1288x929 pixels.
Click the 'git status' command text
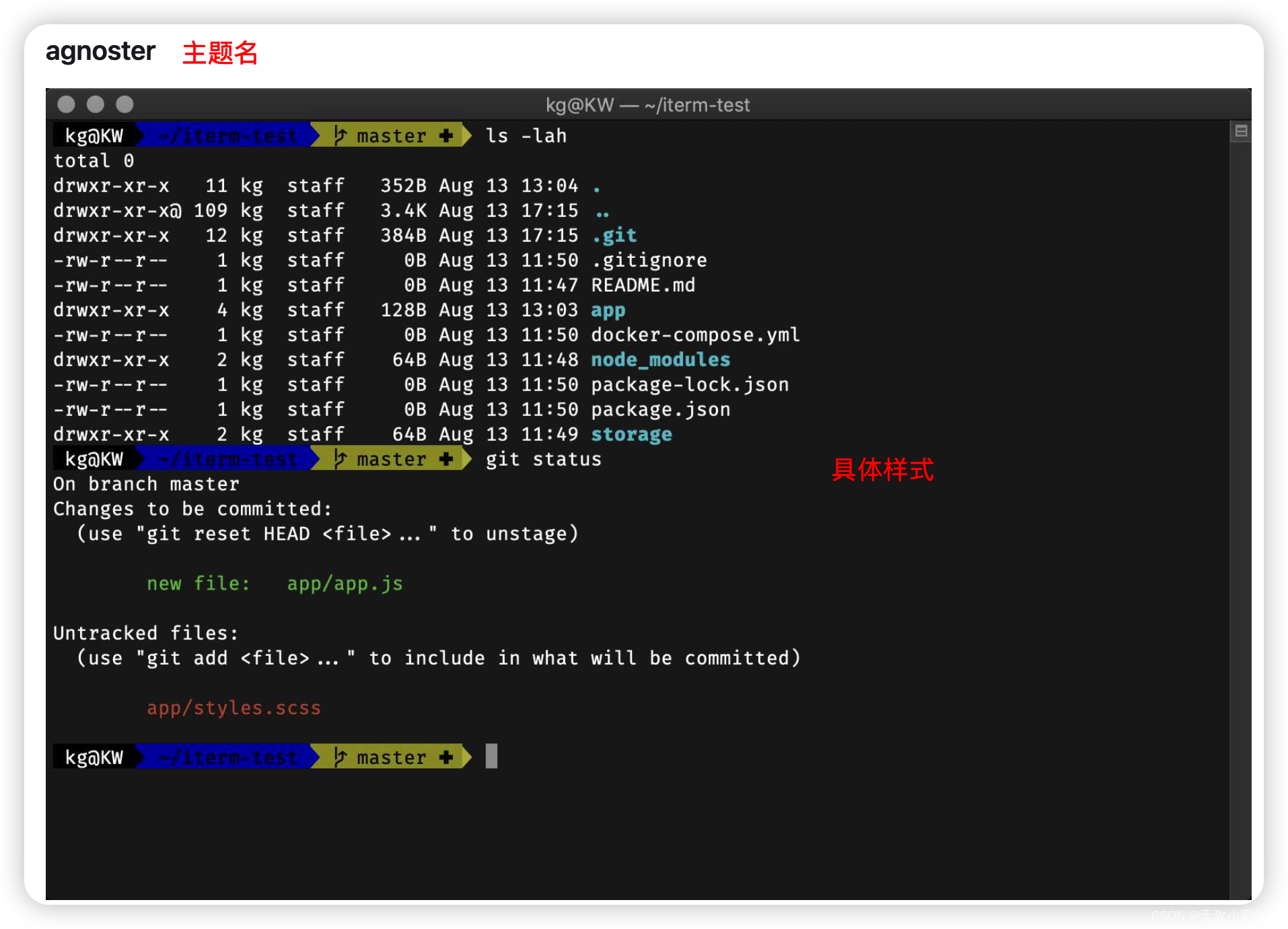544,459
